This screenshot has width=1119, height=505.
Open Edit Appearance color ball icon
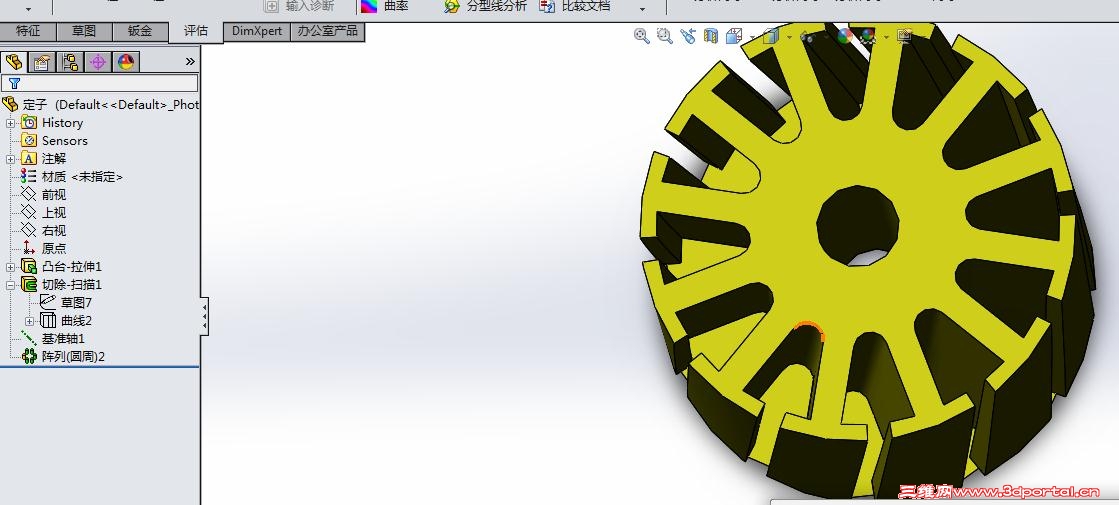[845, 36]
